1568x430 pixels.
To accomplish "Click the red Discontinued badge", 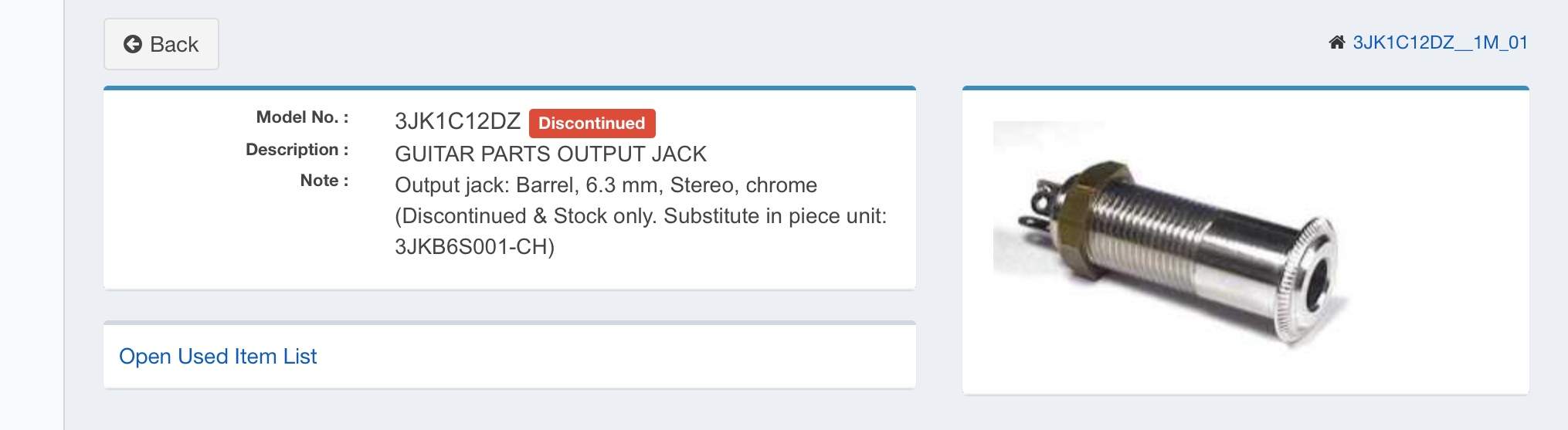I will pos(592,123).
